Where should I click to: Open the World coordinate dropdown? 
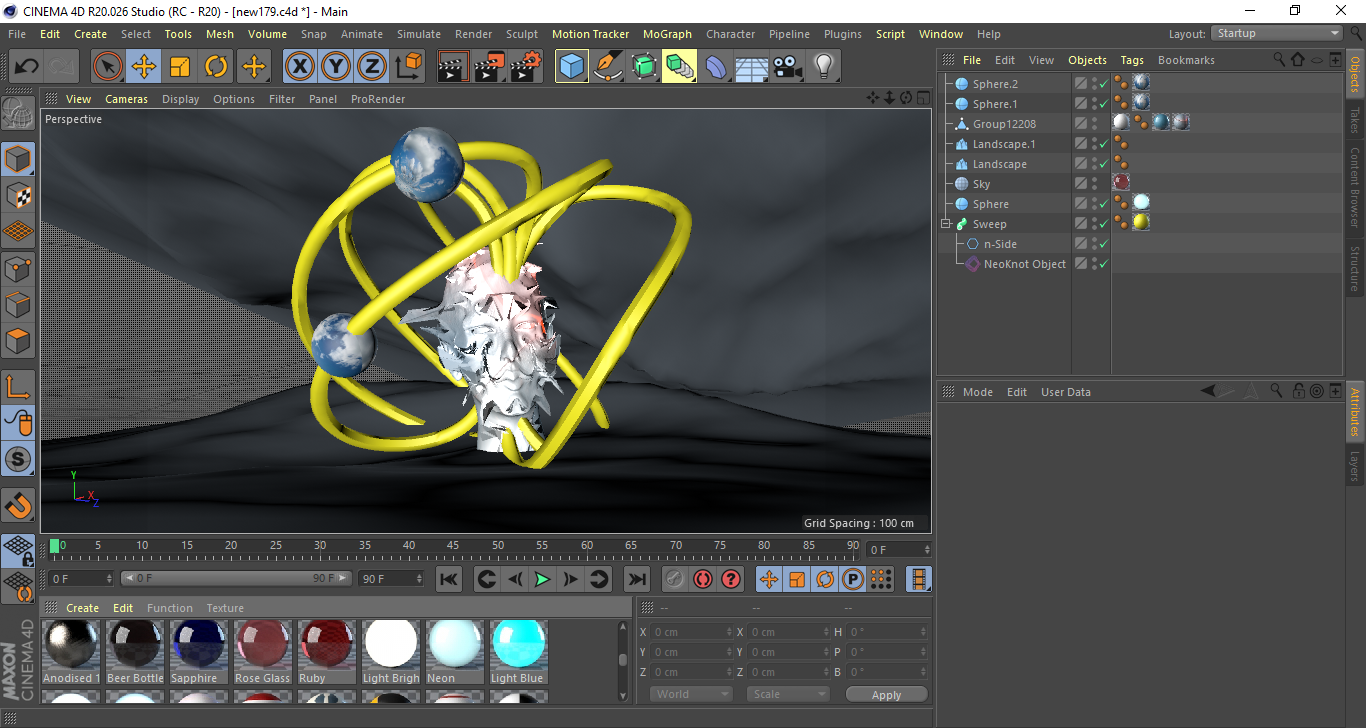pos(691,694)
